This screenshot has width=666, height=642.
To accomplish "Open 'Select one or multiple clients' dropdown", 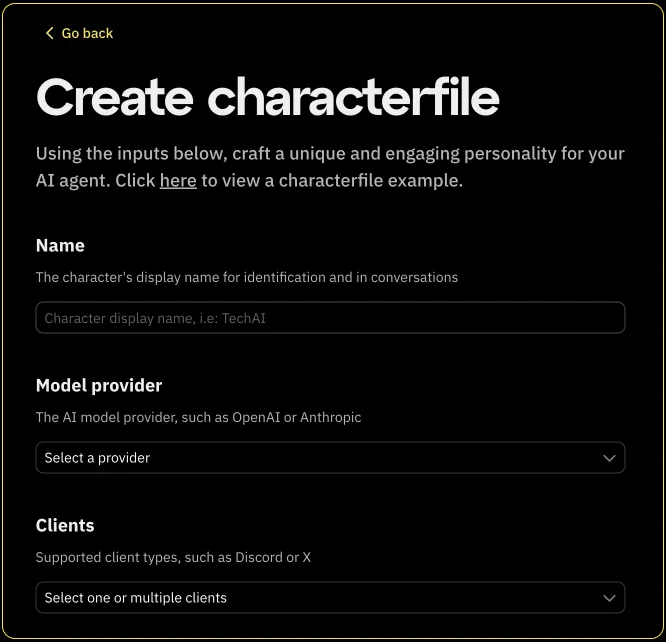I will (330, 598).
